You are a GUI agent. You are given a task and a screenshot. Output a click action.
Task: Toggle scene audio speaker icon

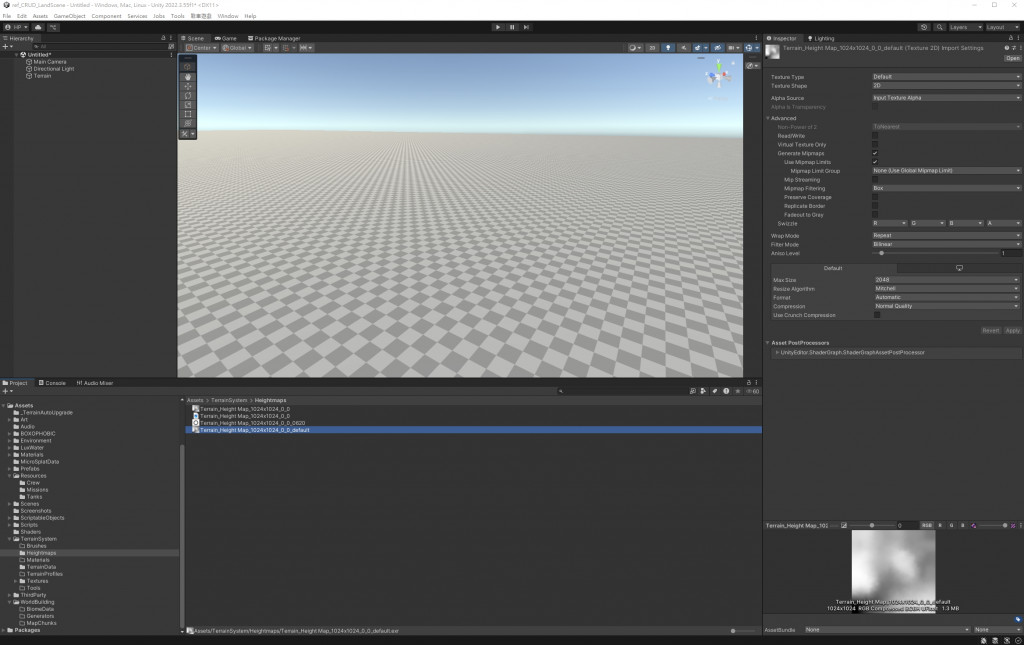point(683,48)
